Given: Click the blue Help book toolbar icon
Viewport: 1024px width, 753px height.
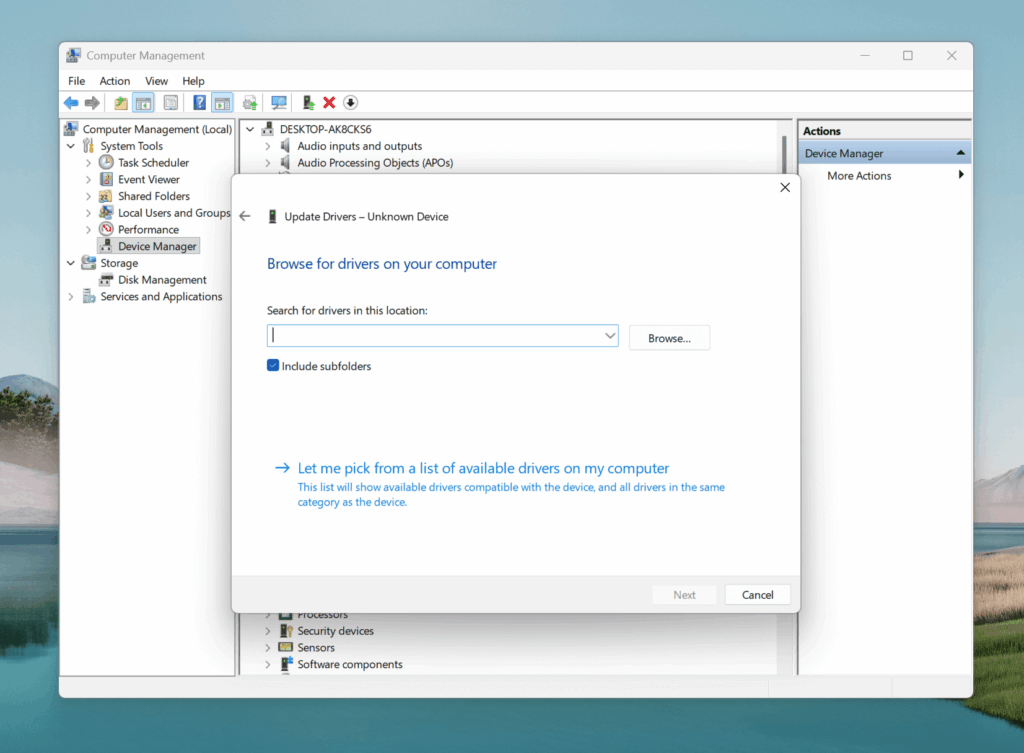Looking at the screenshot, I should coord(200,103).
